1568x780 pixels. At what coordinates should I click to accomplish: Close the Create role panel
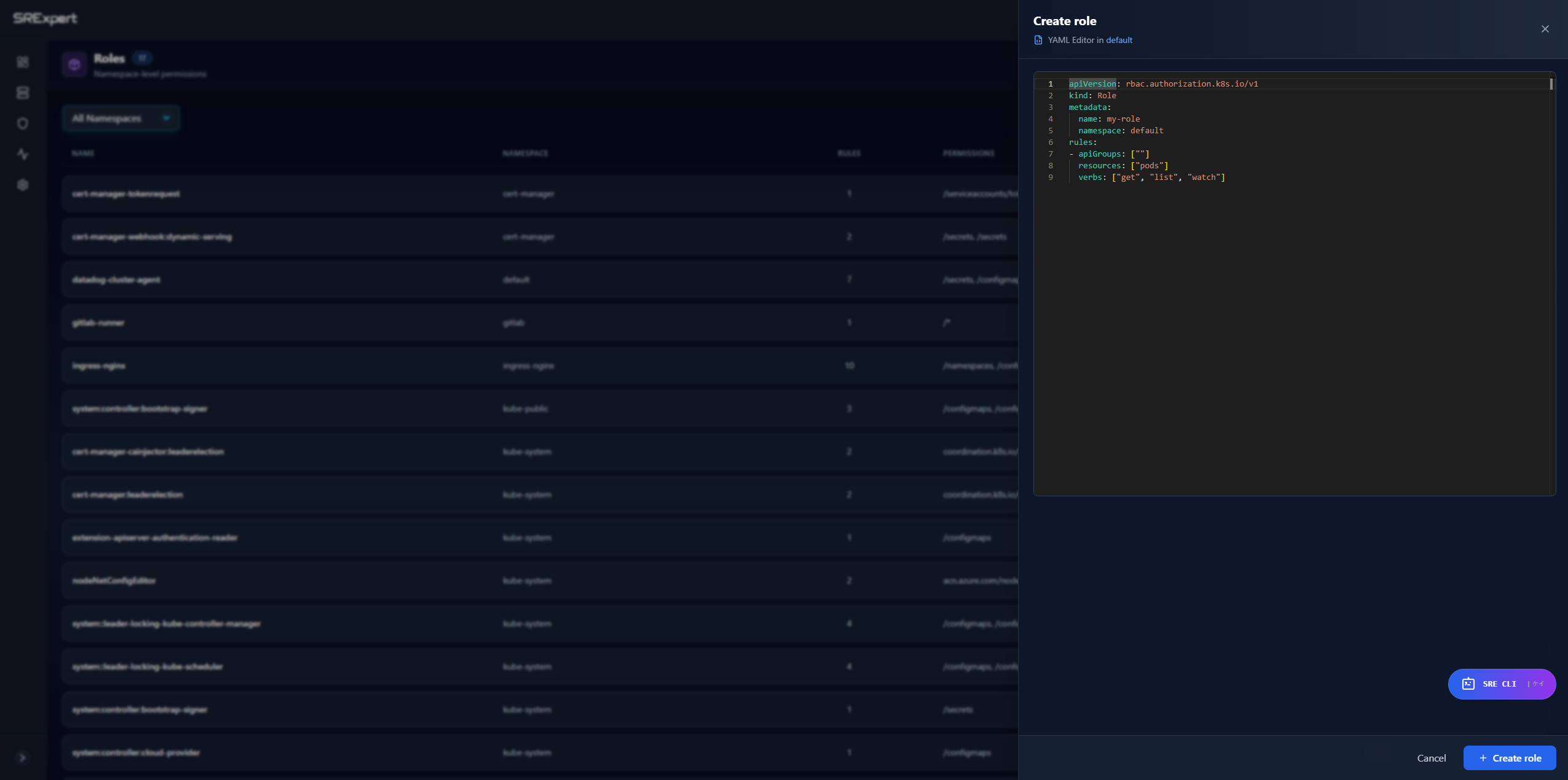click(1544, 28)
